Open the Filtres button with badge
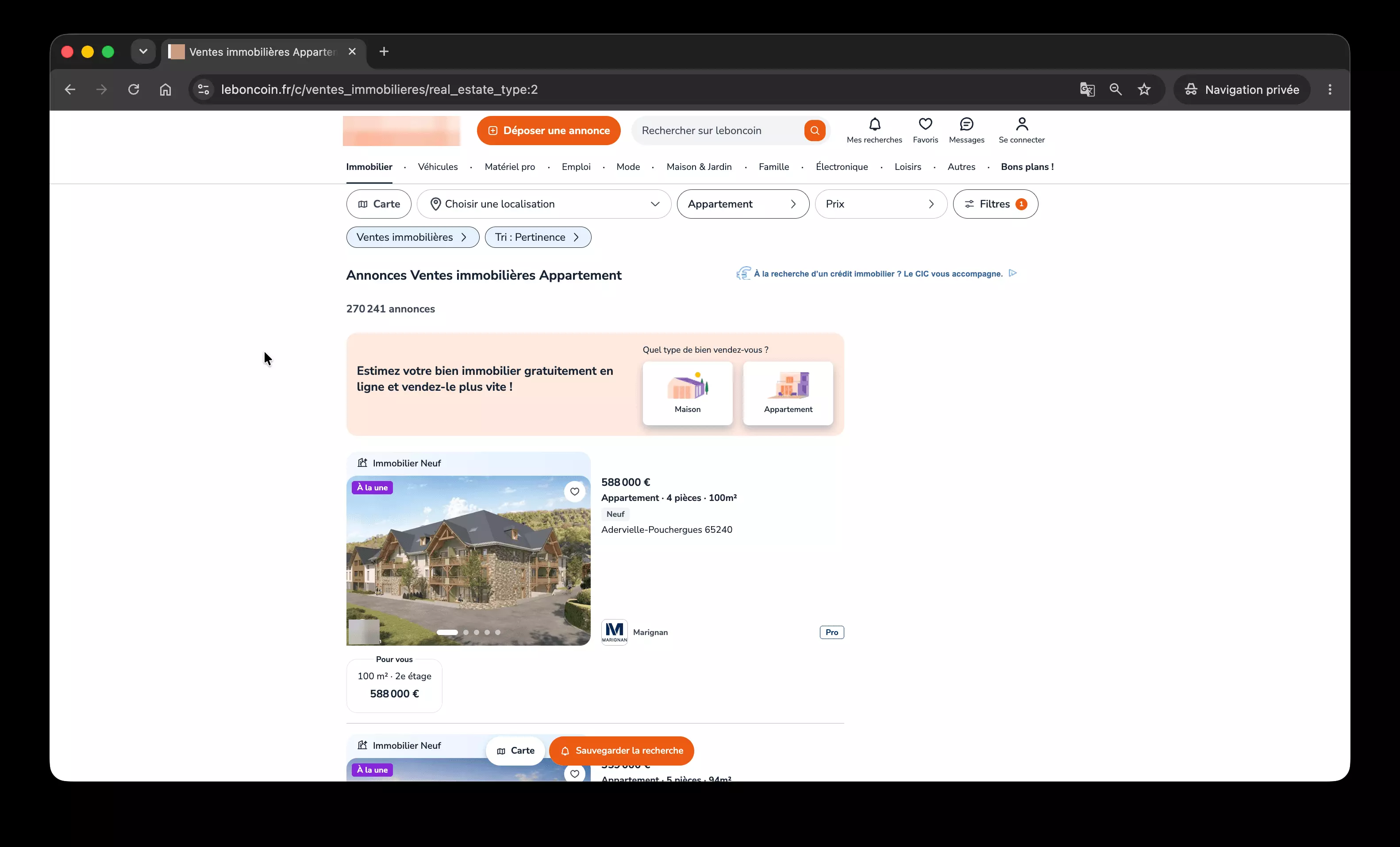Viewport: 1400px width, 847px height. click(995, 204)
